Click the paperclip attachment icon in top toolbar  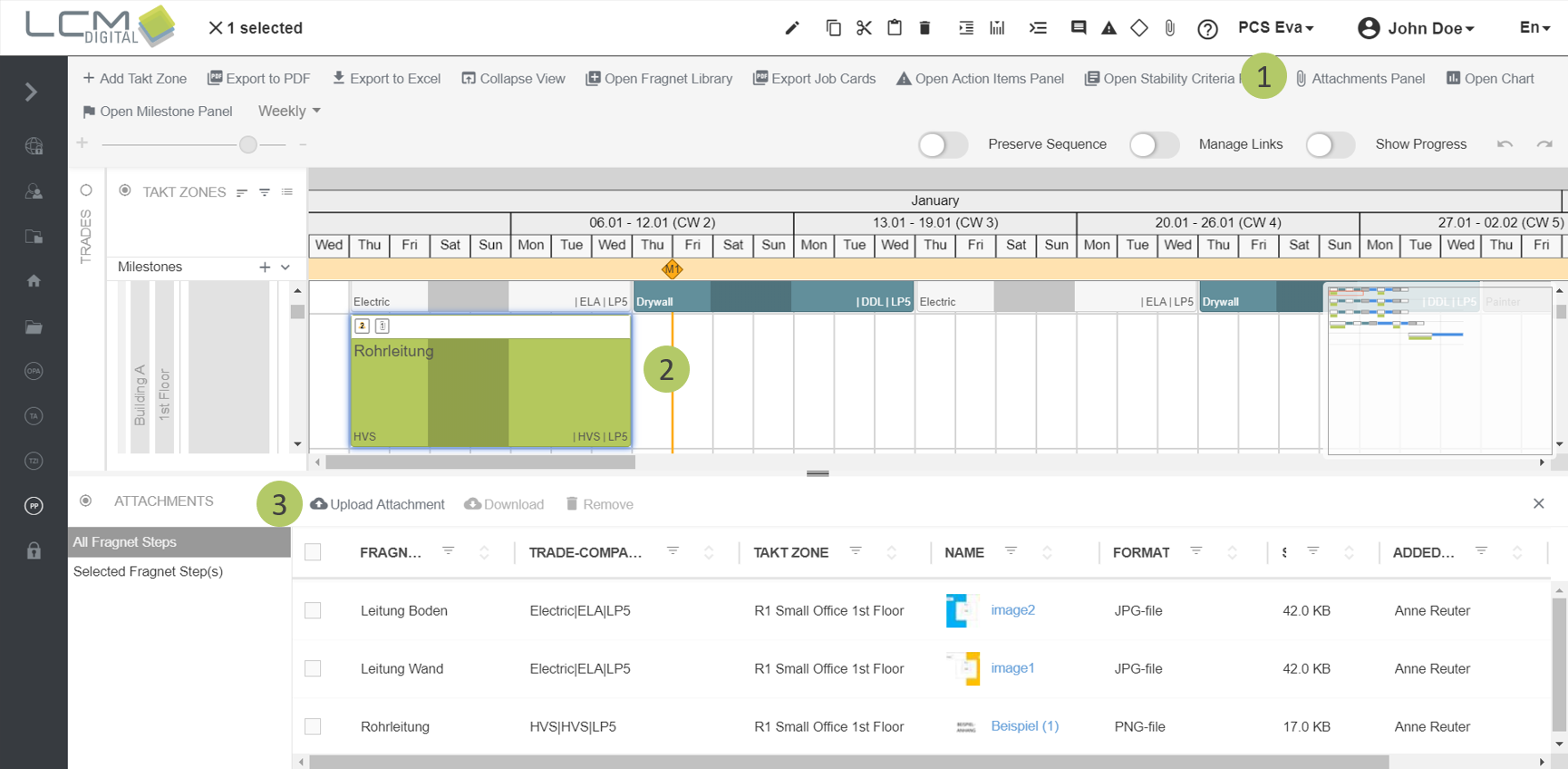pos(1170,28)
